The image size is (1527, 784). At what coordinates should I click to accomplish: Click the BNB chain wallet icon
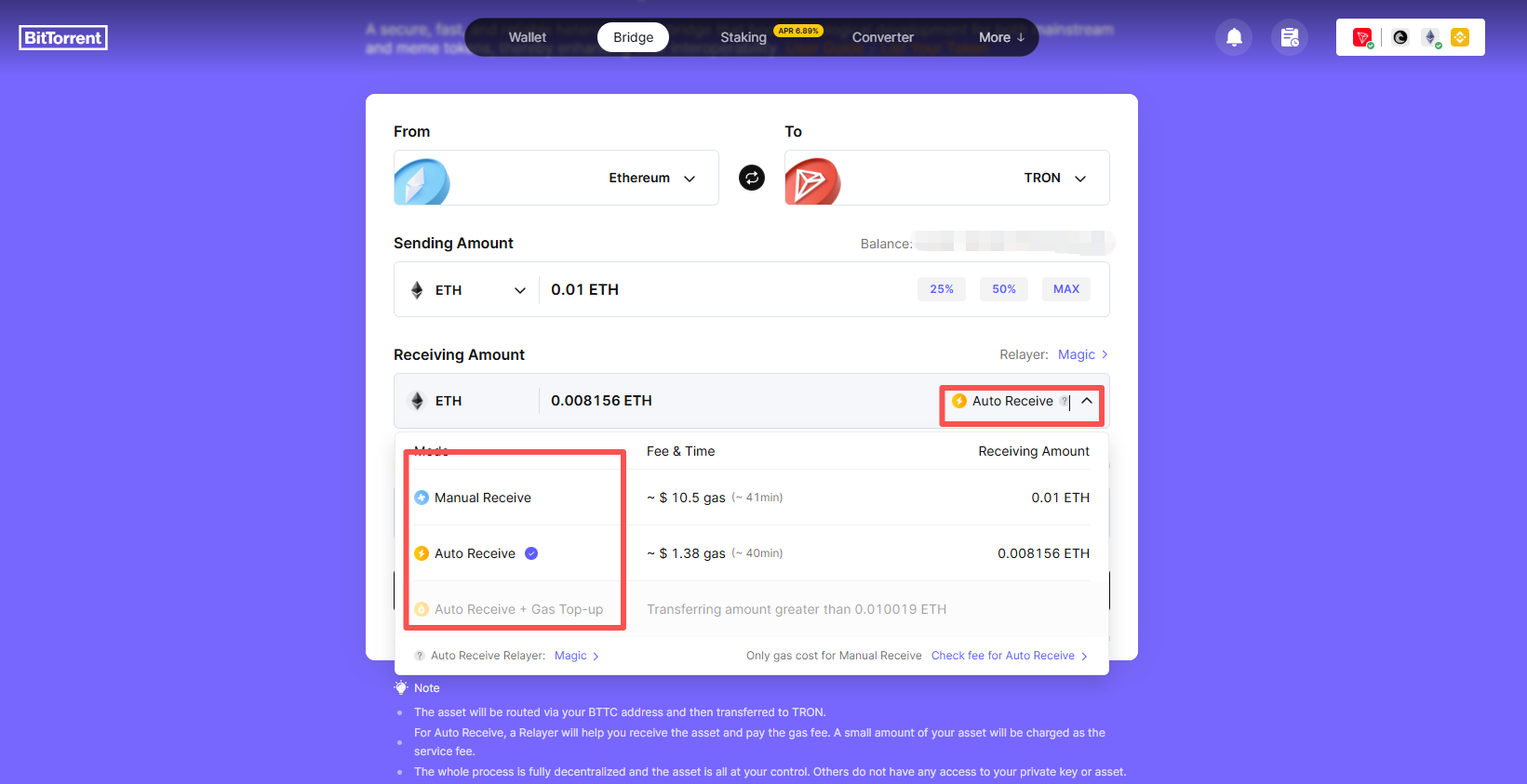[x=1460, y=37]
